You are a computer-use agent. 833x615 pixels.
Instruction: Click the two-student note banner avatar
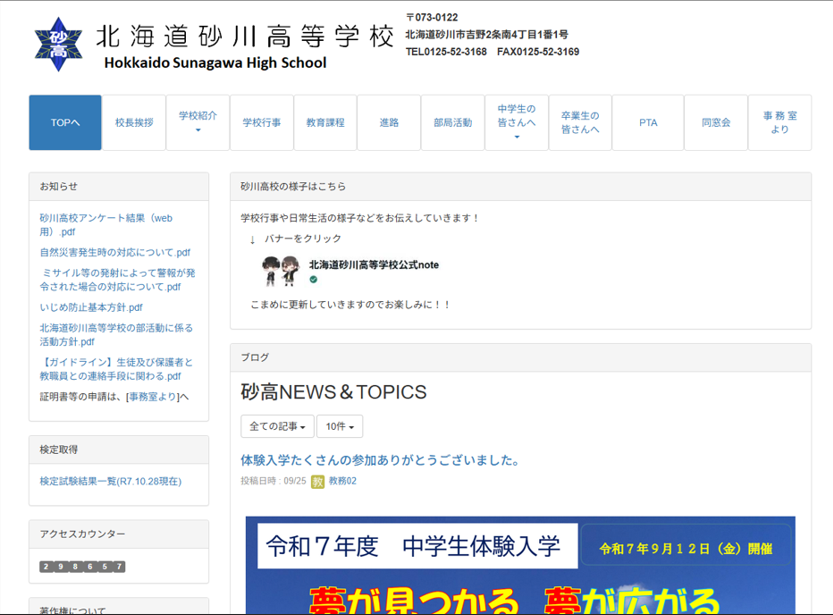280,271
